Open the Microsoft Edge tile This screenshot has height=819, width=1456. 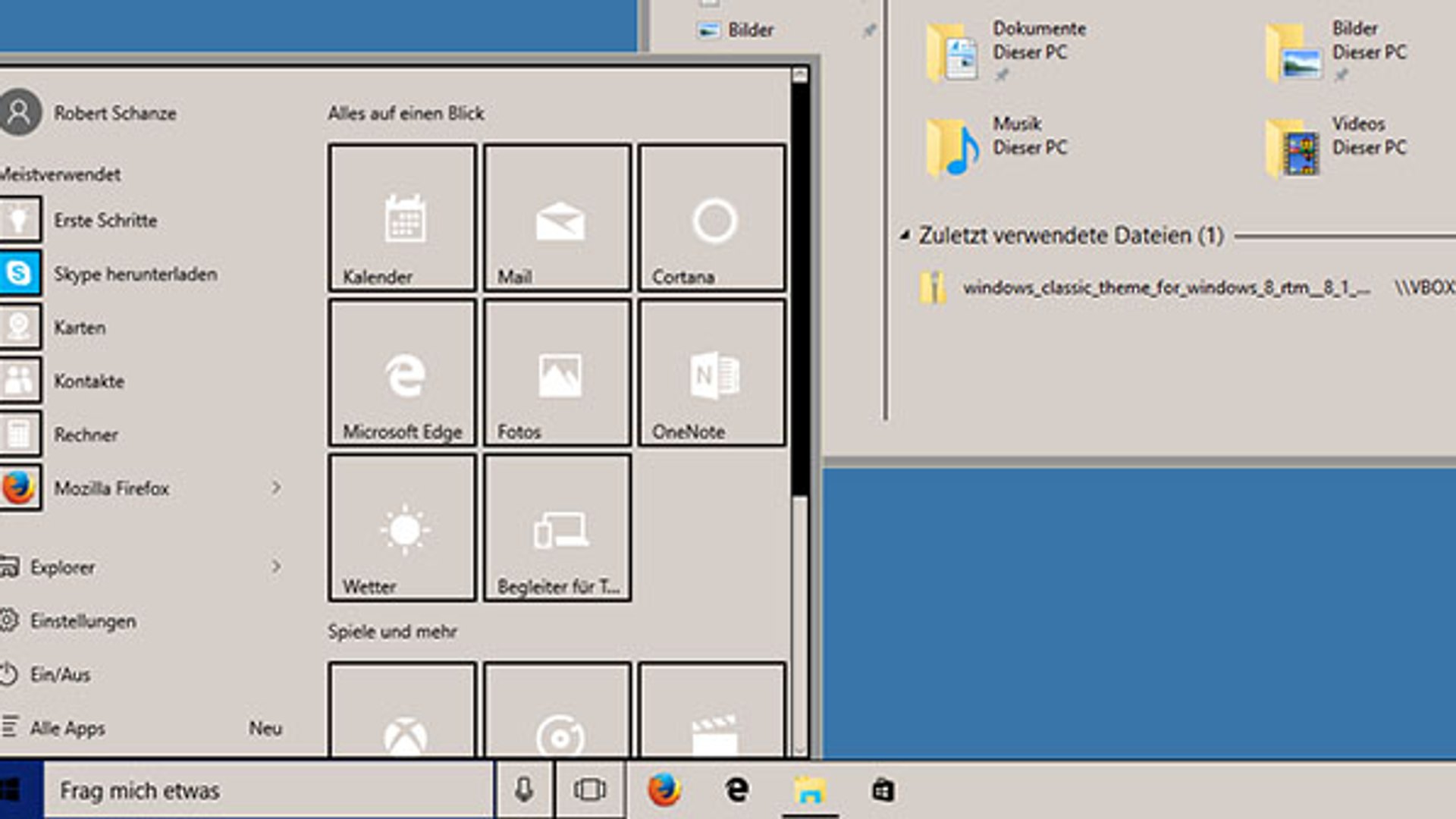tap(403, 372)
